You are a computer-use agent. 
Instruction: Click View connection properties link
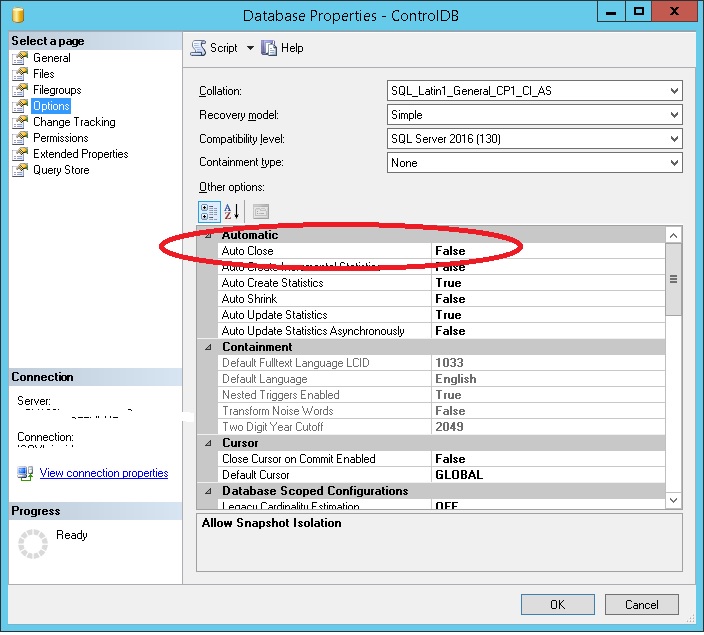point(103,473)
